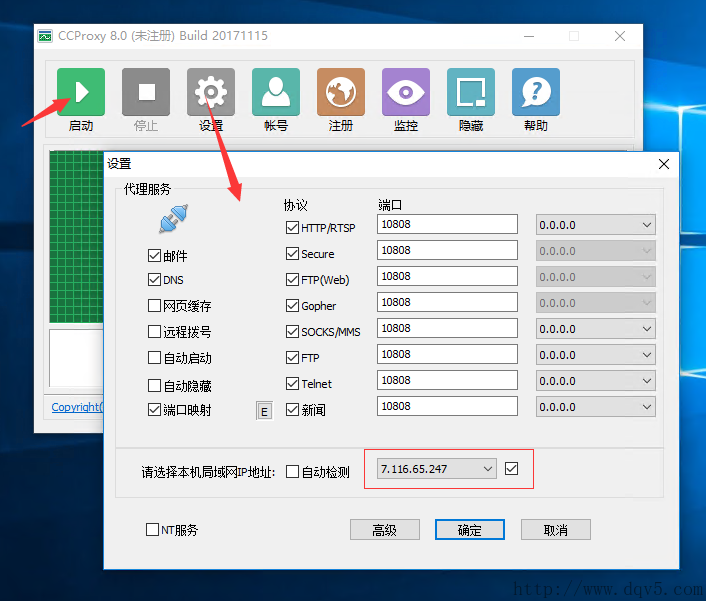
Task: Enable the 自动检测 checkbox
Action: tap(292, 472)
